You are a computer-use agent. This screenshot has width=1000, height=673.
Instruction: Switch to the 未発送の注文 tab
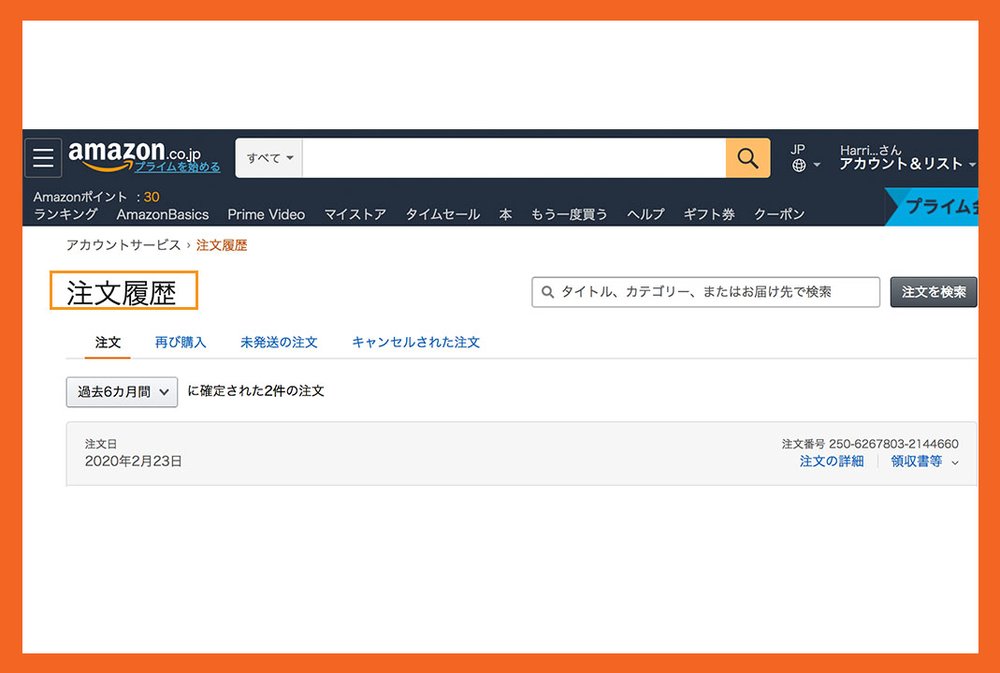tap(279, 342)
